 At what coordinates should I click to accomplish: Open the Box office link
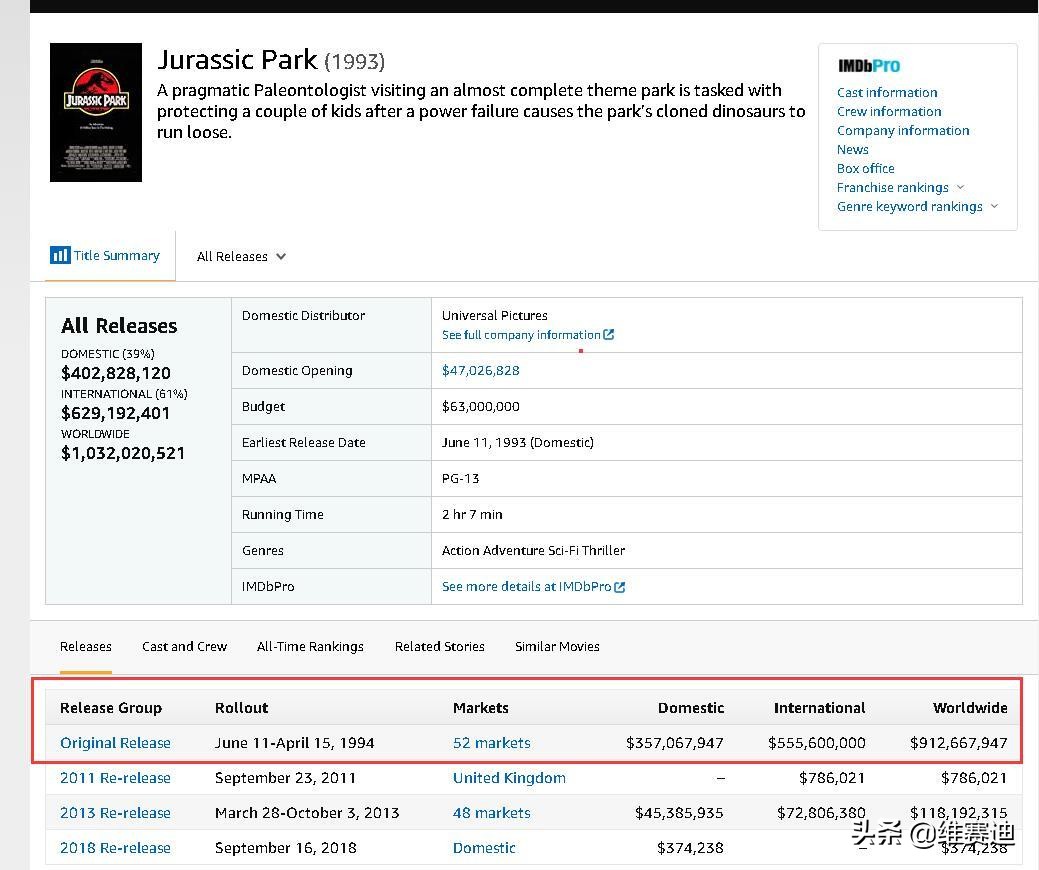865,168
